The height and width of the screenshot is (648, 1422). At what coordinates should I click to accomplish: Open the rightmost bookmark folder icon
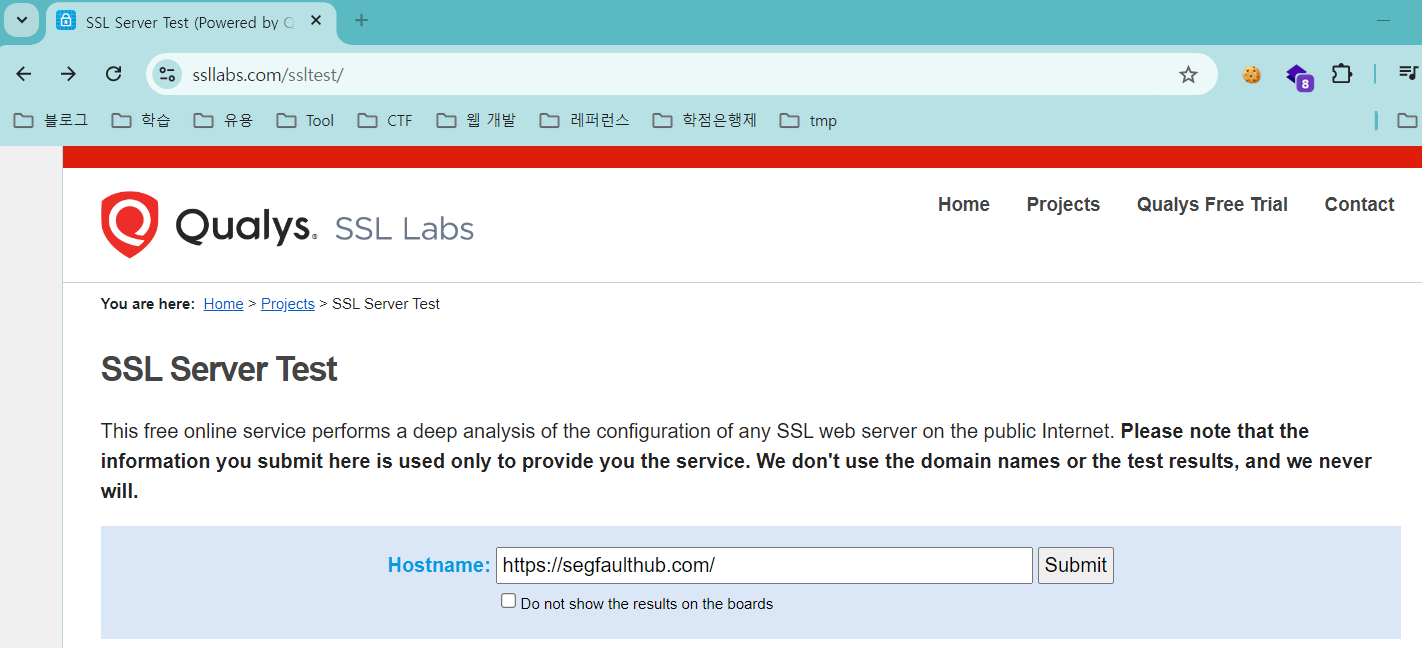tap(1407, 121)
